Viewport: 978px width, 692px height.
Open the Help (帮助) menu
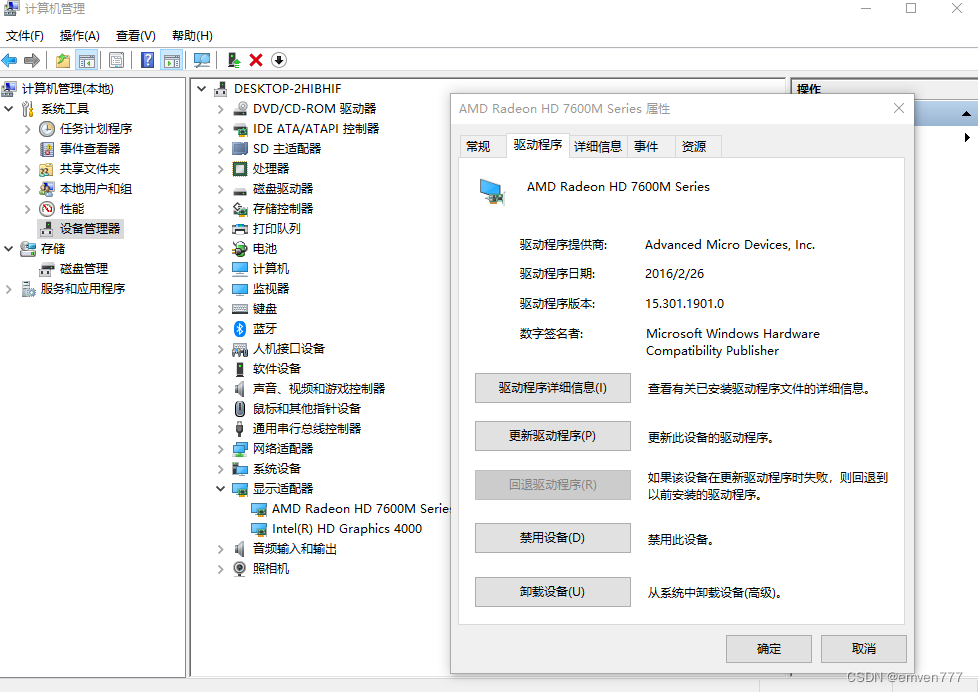click(192, 36)
